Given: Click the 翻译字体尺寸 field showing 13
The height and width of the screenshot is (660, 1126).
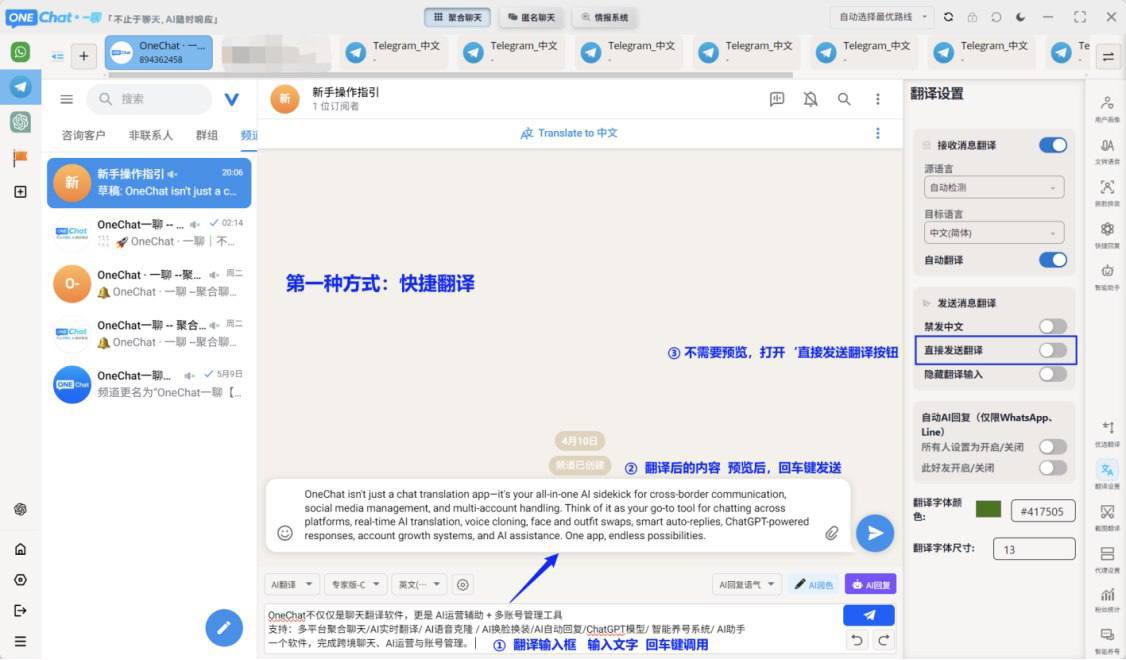Looking at the screenshot, I should coord(1034,549).
